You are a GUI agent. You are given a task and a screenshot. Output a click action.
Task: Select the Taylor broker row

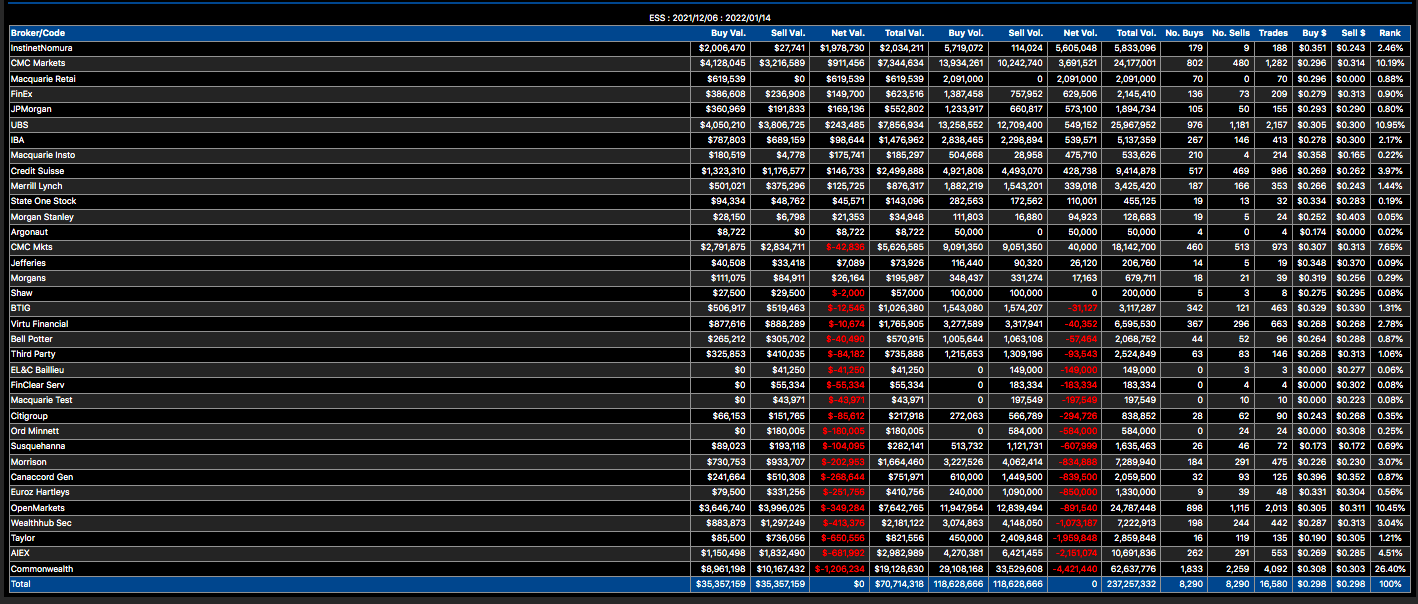(x=708, y=539)
